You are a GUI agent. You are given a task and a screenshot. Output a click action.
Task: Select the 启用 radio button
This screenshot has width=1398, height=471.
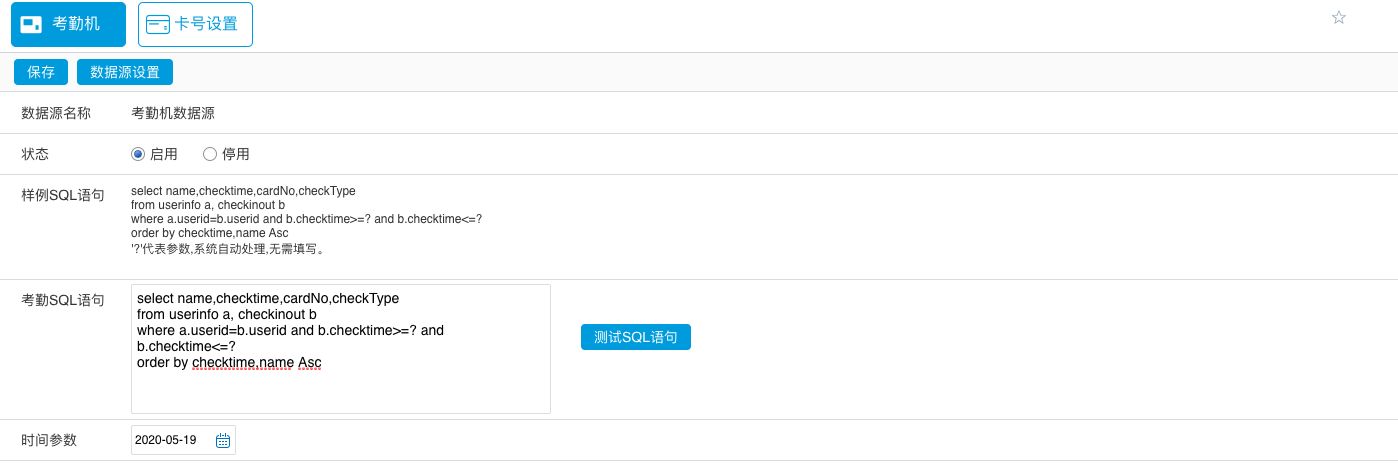click(x=138, y=154)
